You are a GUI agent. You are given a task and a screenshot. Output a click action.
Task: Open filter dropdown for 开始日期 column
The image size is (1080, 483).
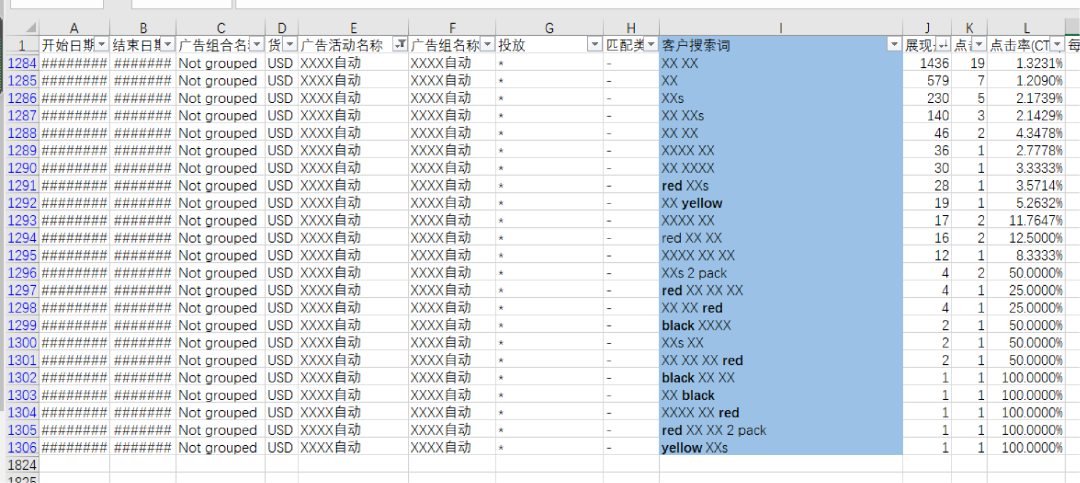100,45
